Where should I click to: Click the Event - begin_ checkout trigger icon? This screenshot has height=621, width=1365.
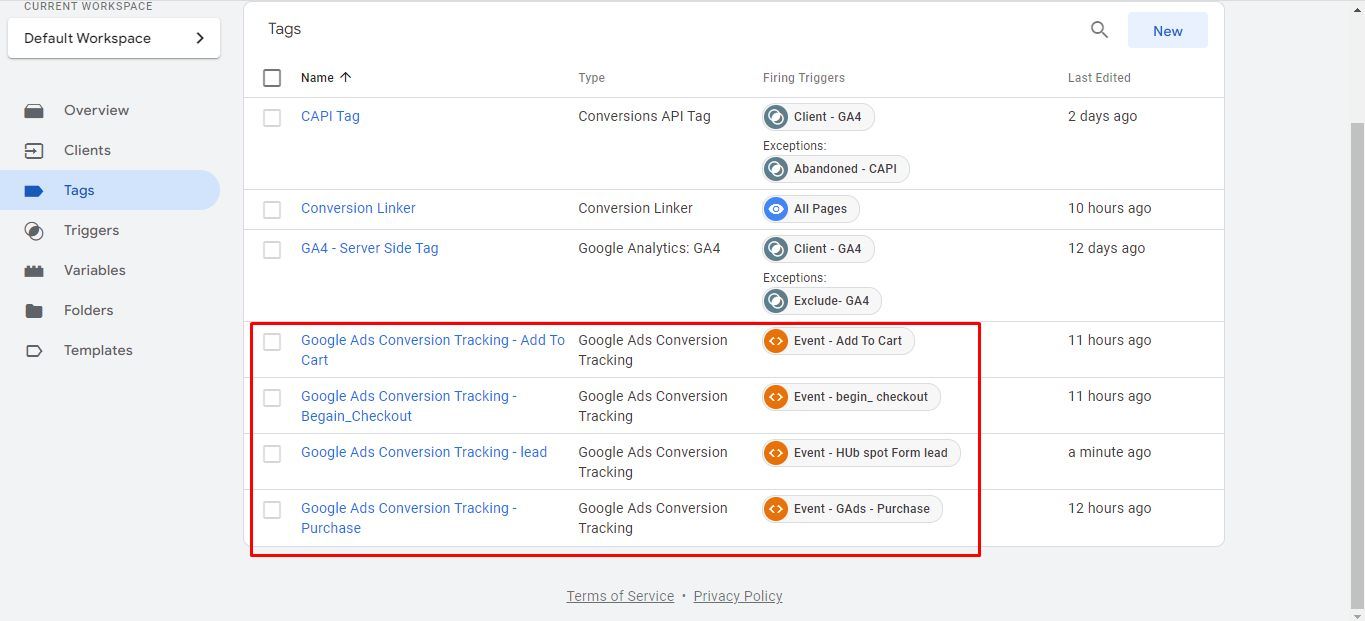776,397
